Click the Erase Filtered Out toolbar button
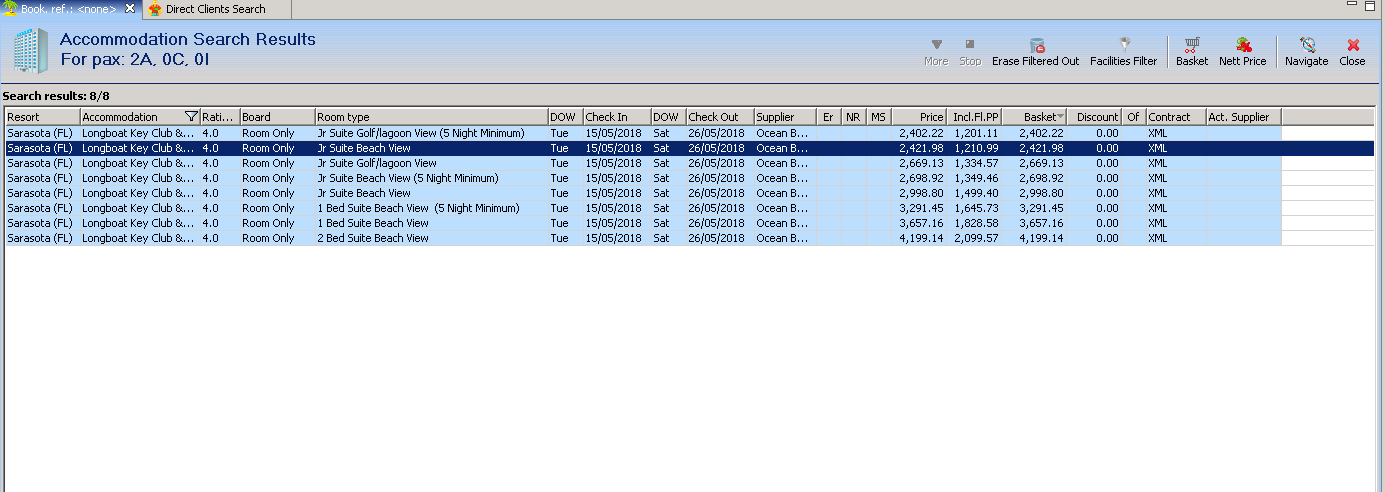 point(1035,52)
